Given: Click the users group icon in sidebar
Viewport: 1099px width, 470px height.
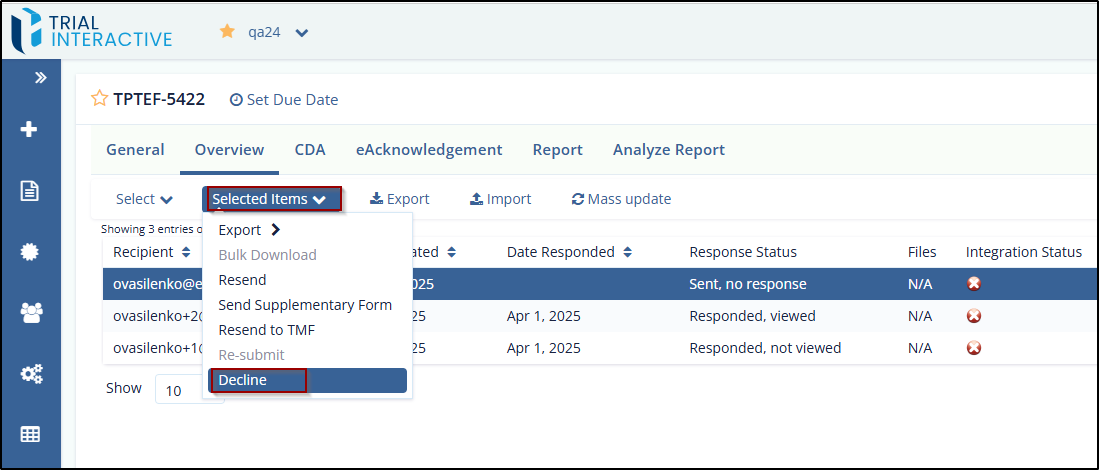Looking at the screenshot, I should pyautogui.click(x=30, y=312).
